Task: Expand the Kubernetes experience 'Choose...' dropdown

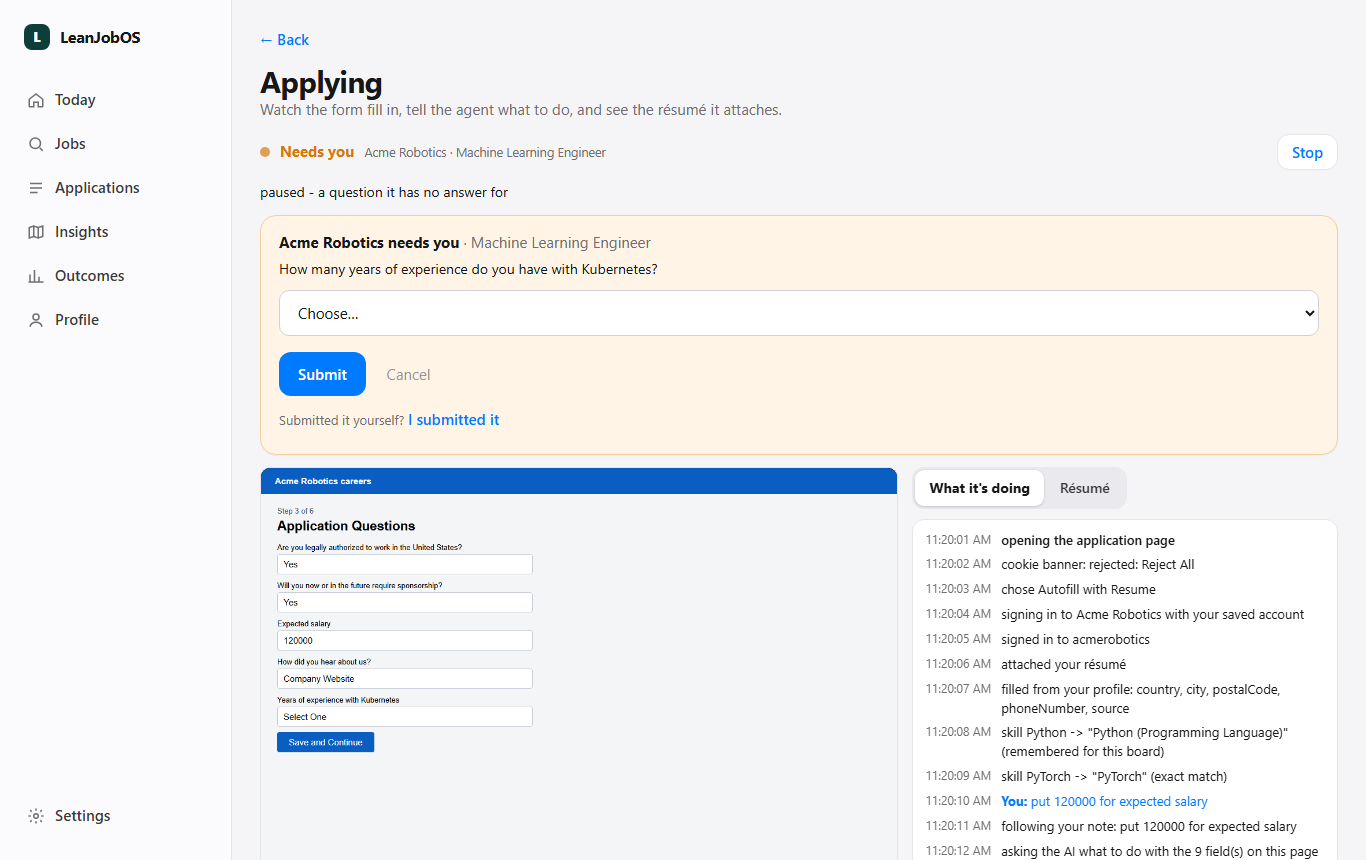Action: coord(798,313)
